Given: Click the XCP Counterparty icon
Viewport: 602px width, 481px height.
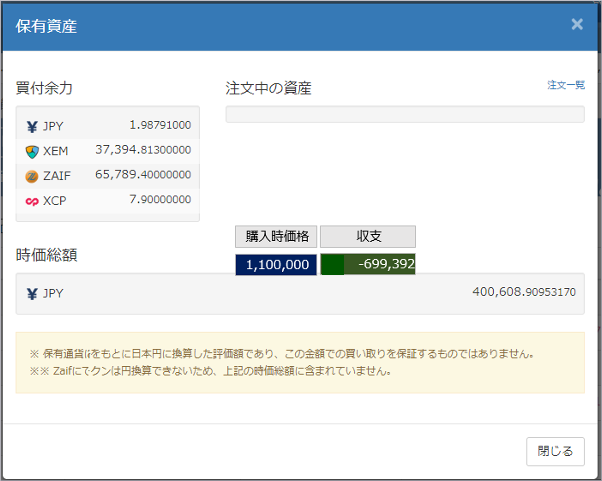Looking at the screenshot, I should (x=32, y=201).
